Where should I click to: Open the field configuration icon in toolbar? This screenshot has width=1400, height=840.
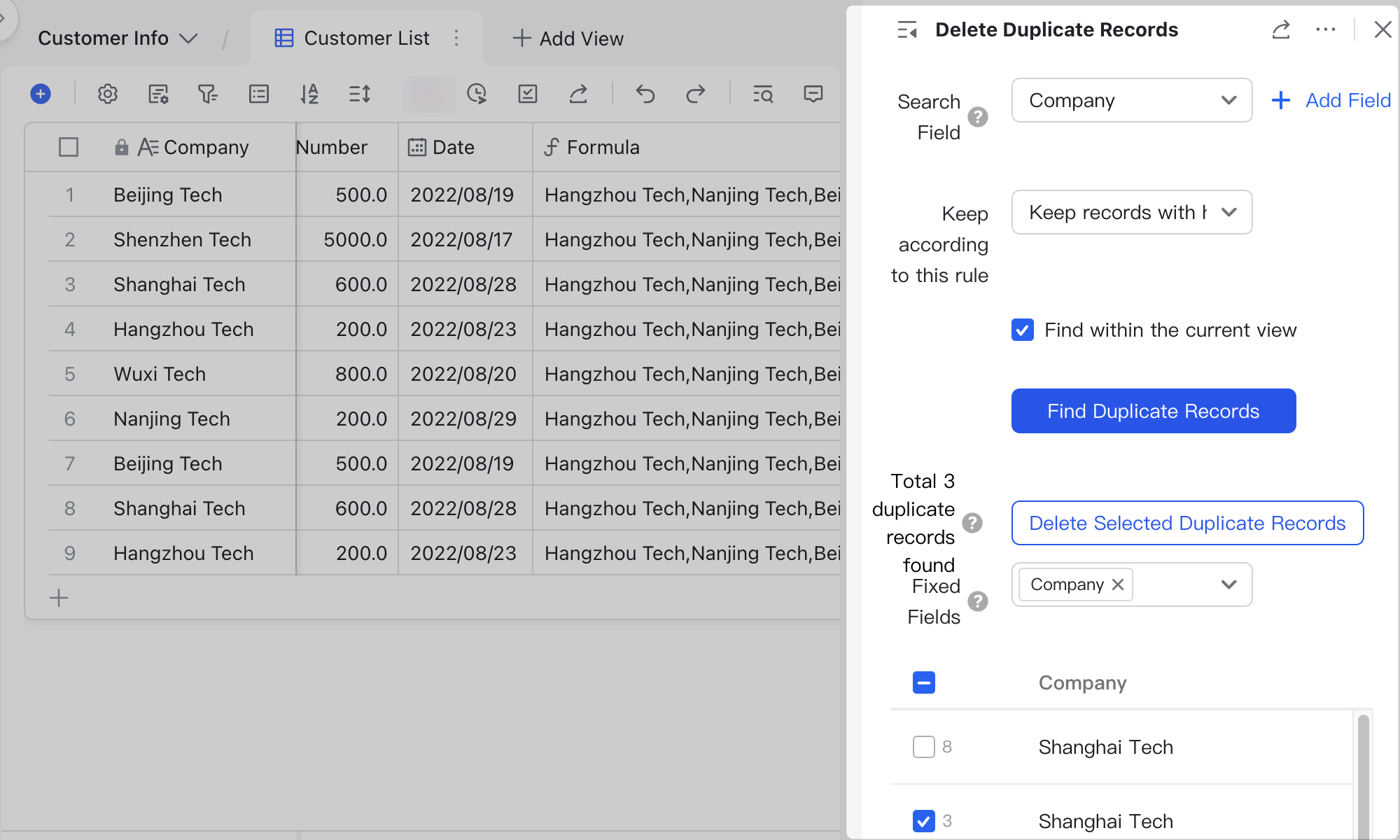coord(158,94)
